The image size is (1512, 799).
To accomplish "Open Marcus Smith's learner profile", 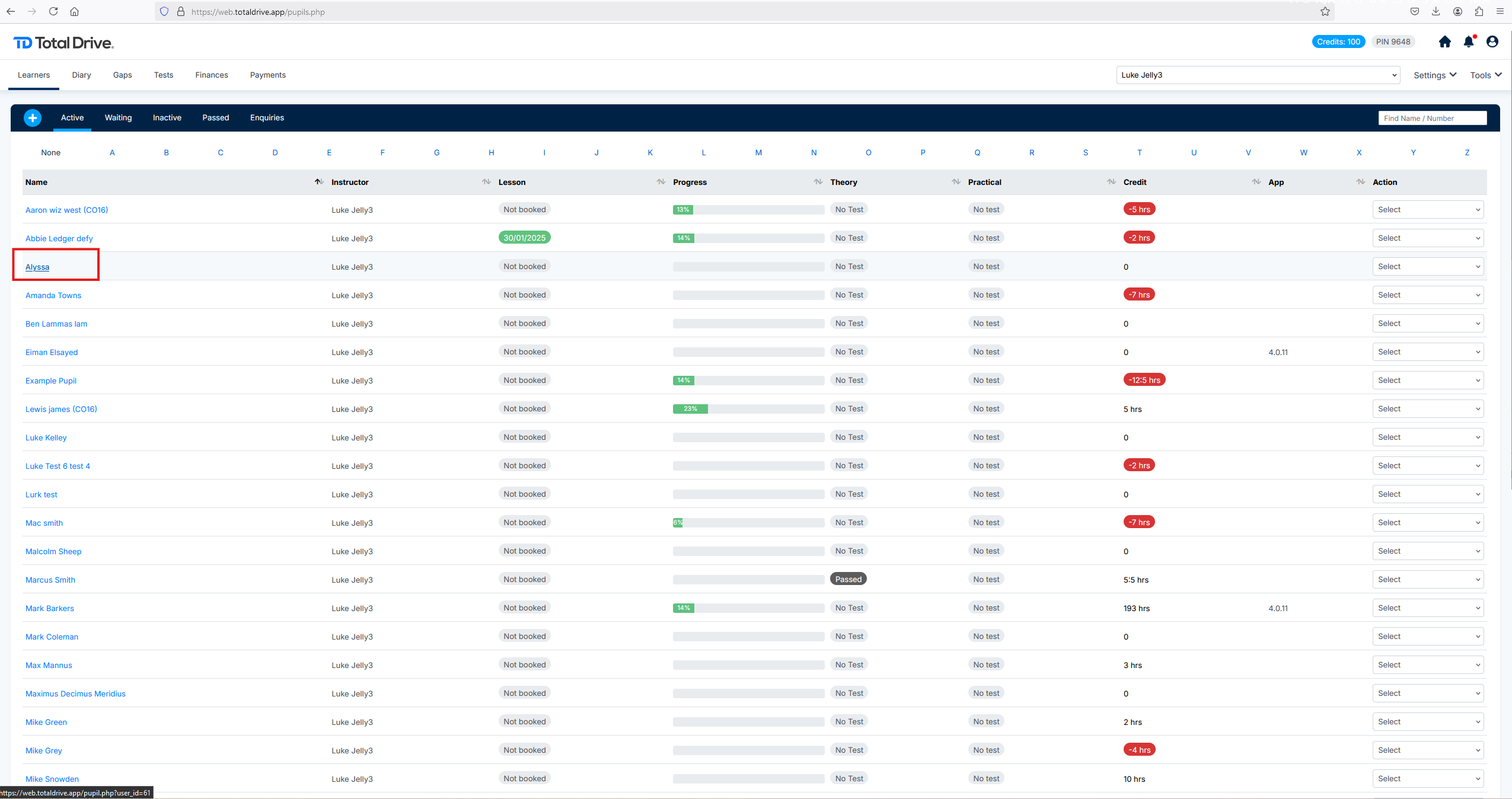I will (x=50, y=580).
